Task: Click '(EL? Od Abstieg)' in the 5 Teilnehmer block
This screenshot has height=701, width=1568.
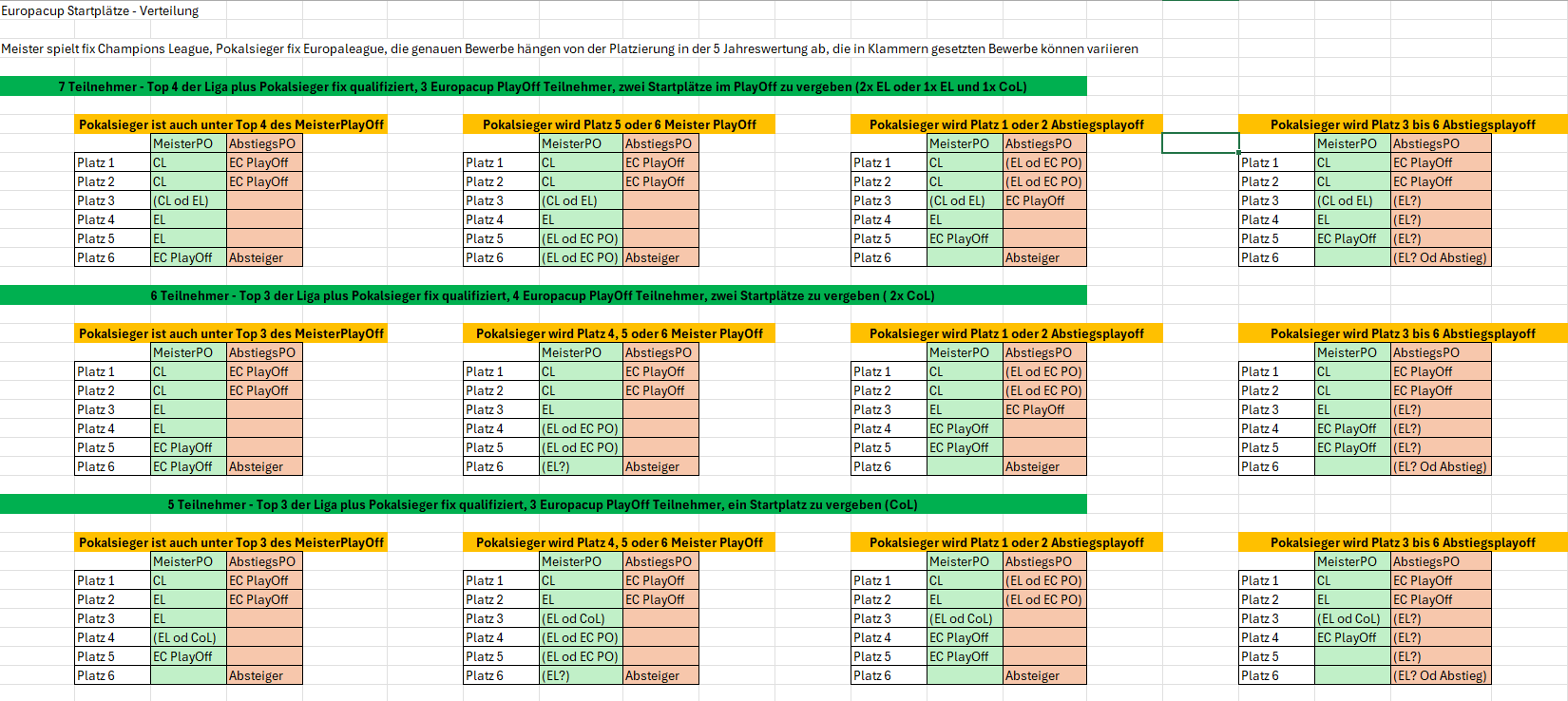Action: [x=1441, y=675]
